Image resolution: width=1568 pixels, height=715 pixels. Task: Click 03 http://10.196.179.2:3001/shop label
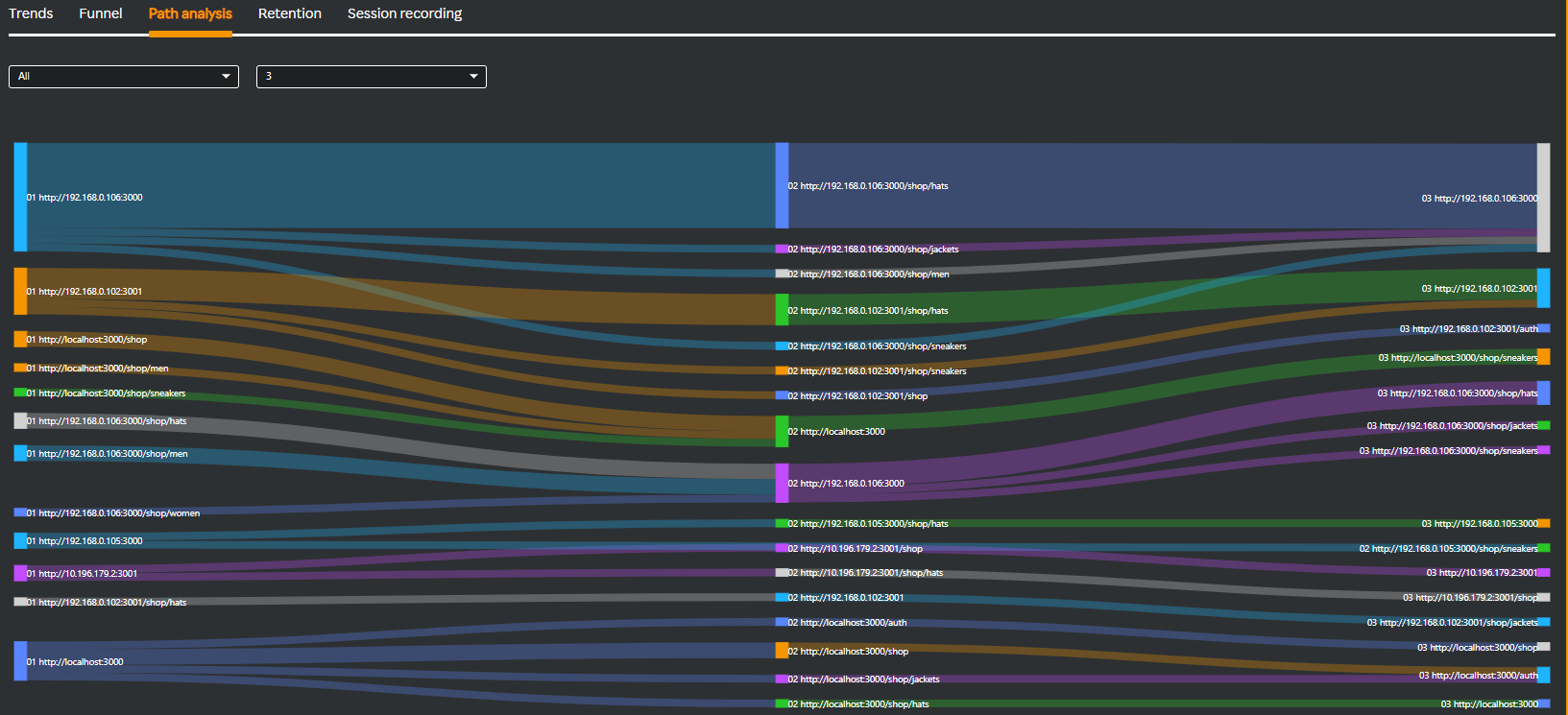pos(1471,598)
